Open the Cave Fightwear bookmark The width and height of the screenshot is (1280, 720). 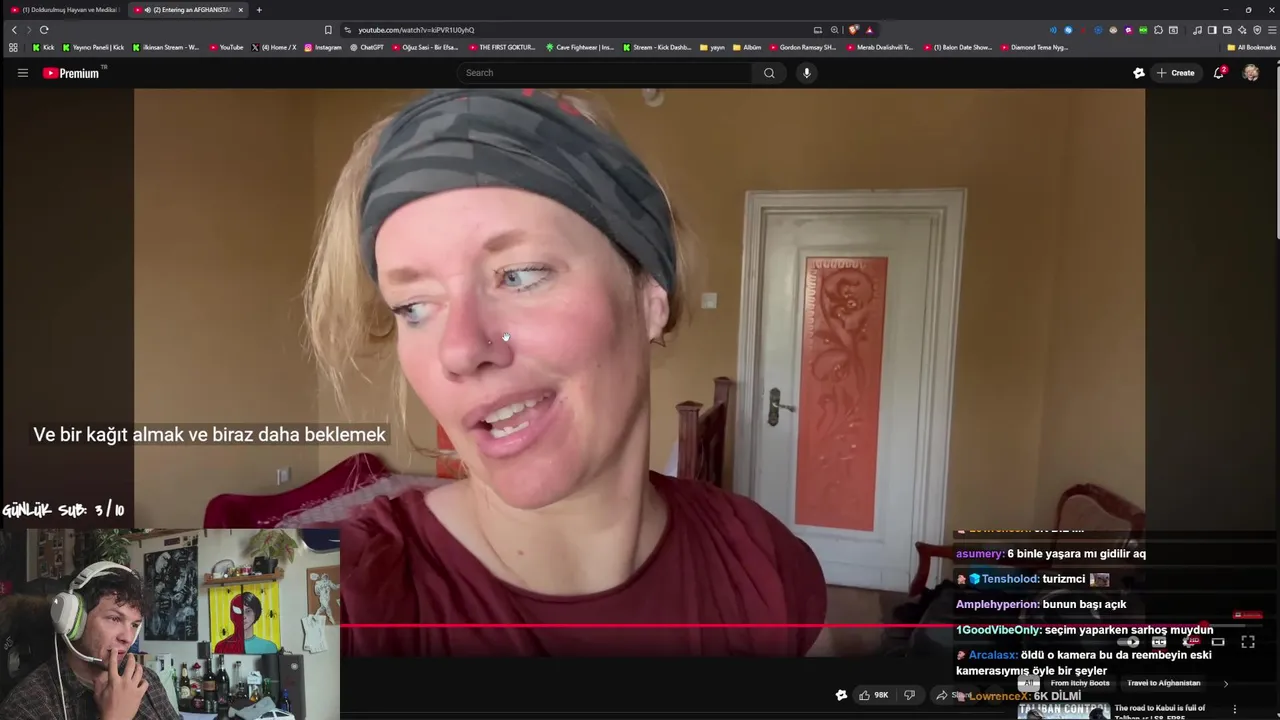pyautogui.click(x=580, y=47)
